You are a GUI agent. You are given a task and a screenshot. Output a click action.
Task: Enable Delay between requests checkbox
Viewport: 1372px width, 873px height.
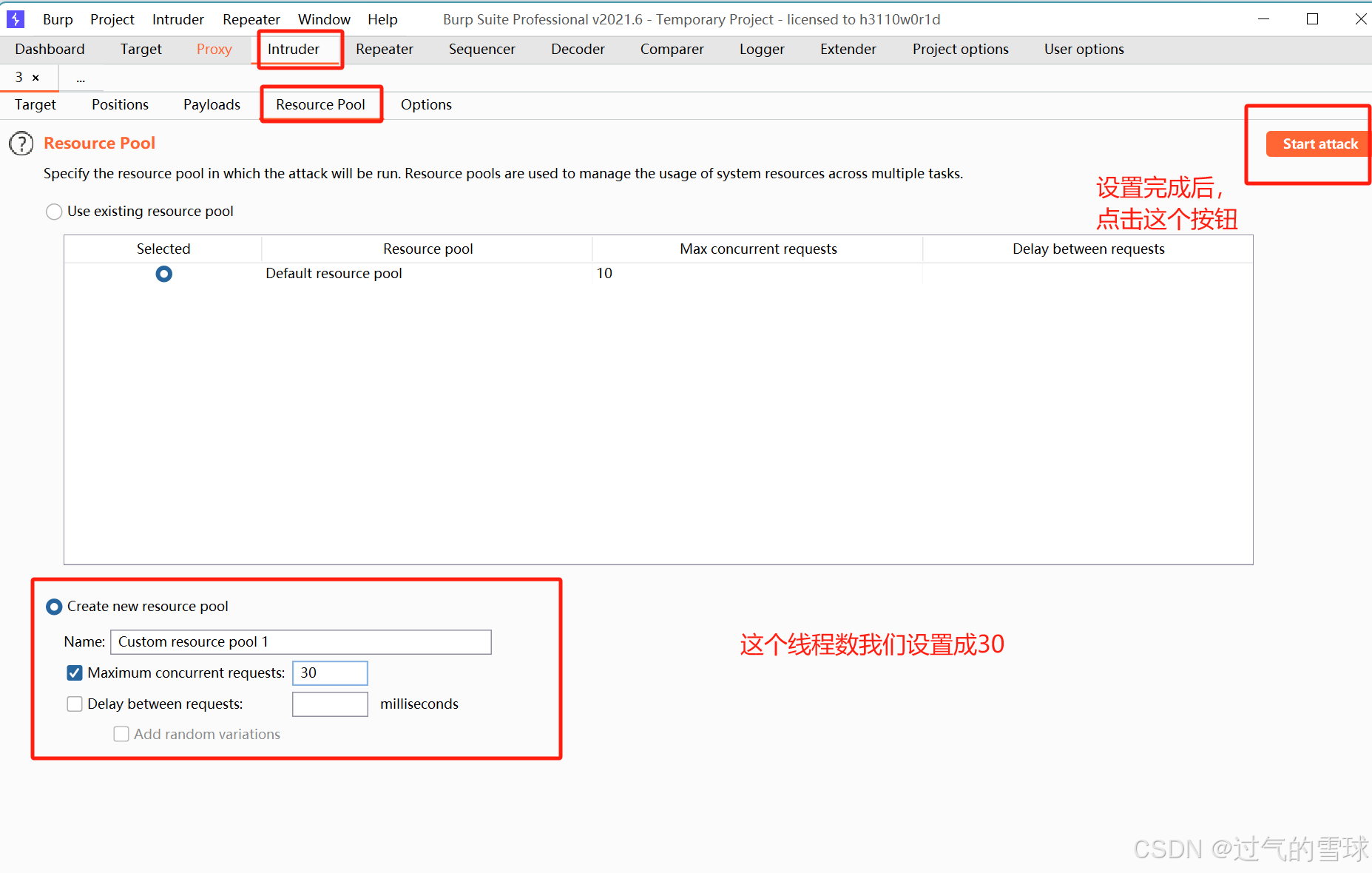(x=74, y=704)
